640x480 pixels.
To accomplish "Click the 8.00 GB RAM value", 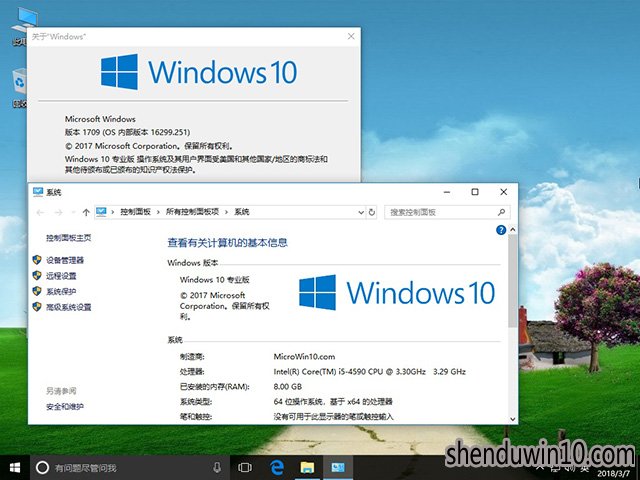I will point(288,387).
